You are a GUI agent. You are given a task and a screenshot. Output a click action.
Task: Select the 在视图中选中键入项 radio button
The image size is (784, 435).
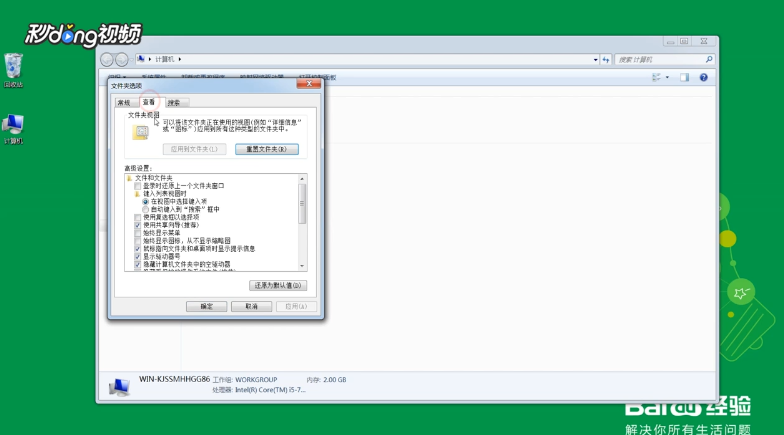click(x=146, y=202)
